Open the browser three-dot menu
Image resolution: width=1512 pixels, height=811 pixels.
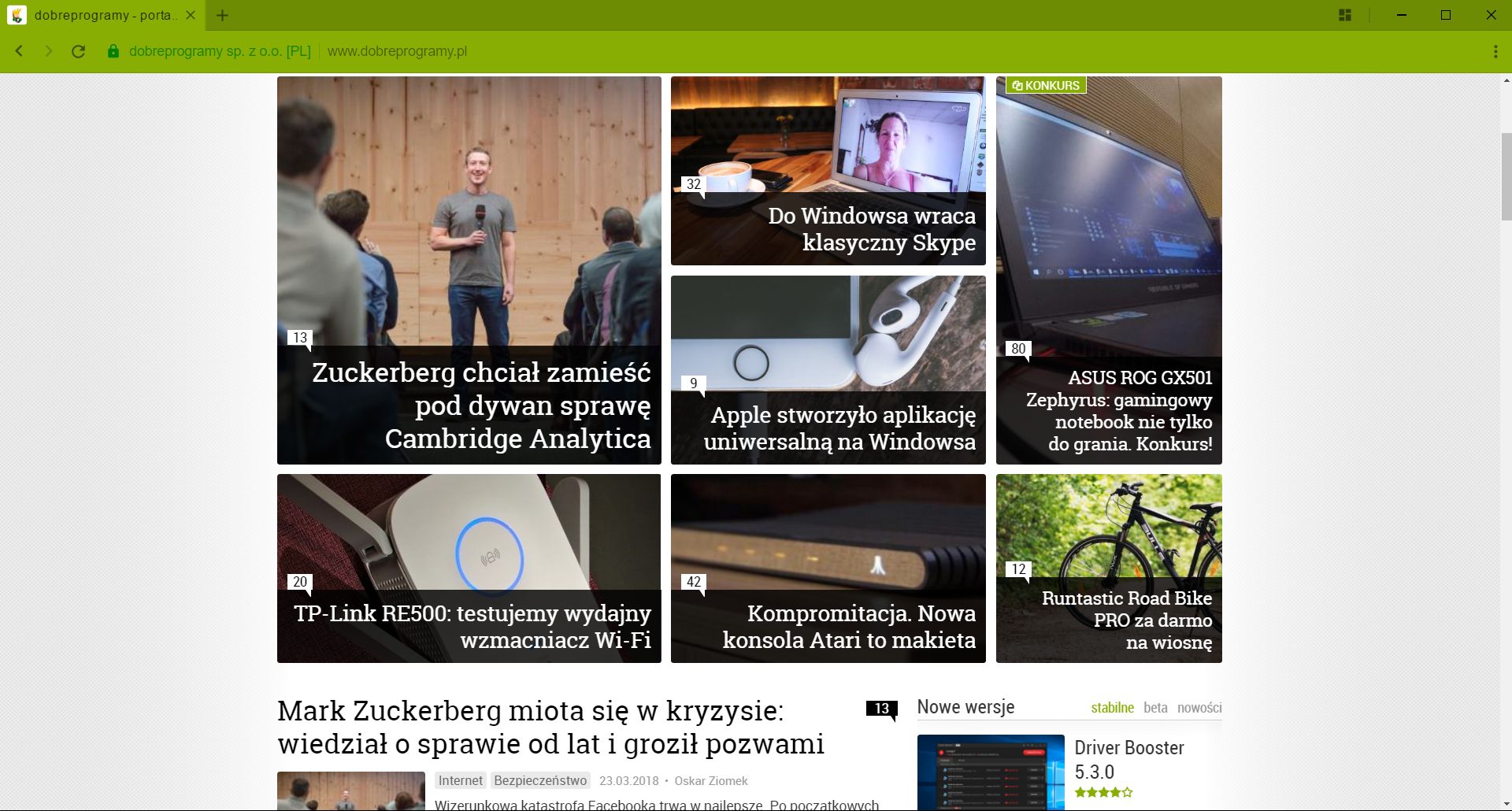[1495, 51]
